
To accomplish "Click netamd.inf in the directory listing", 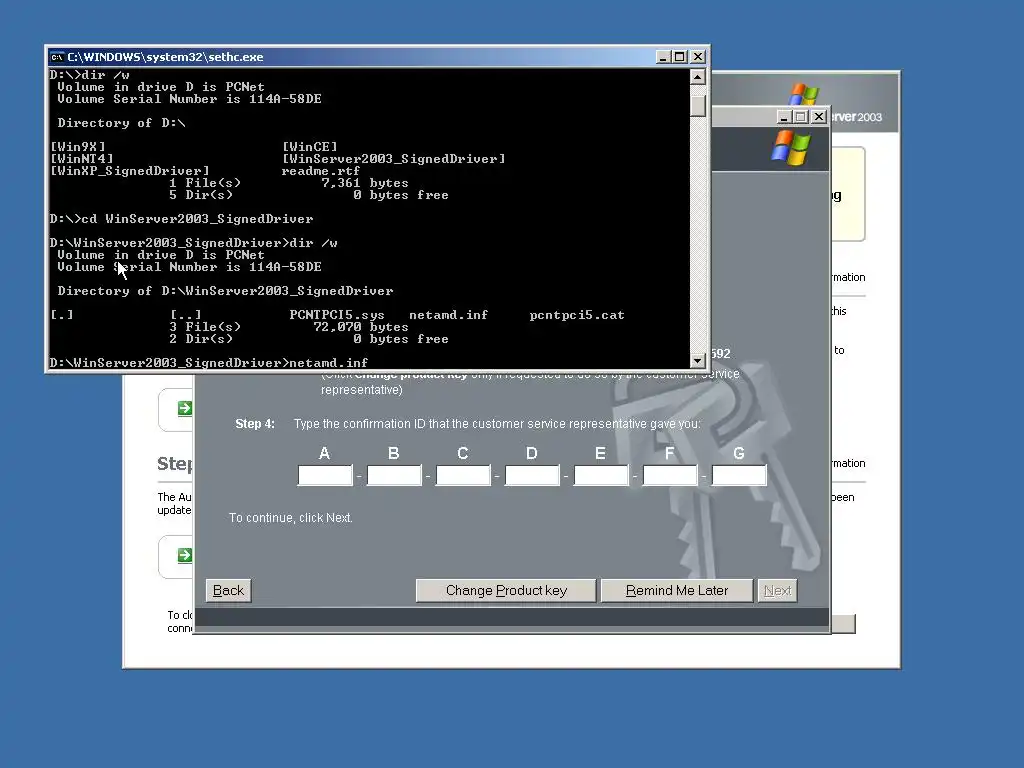I will [449, 315].
